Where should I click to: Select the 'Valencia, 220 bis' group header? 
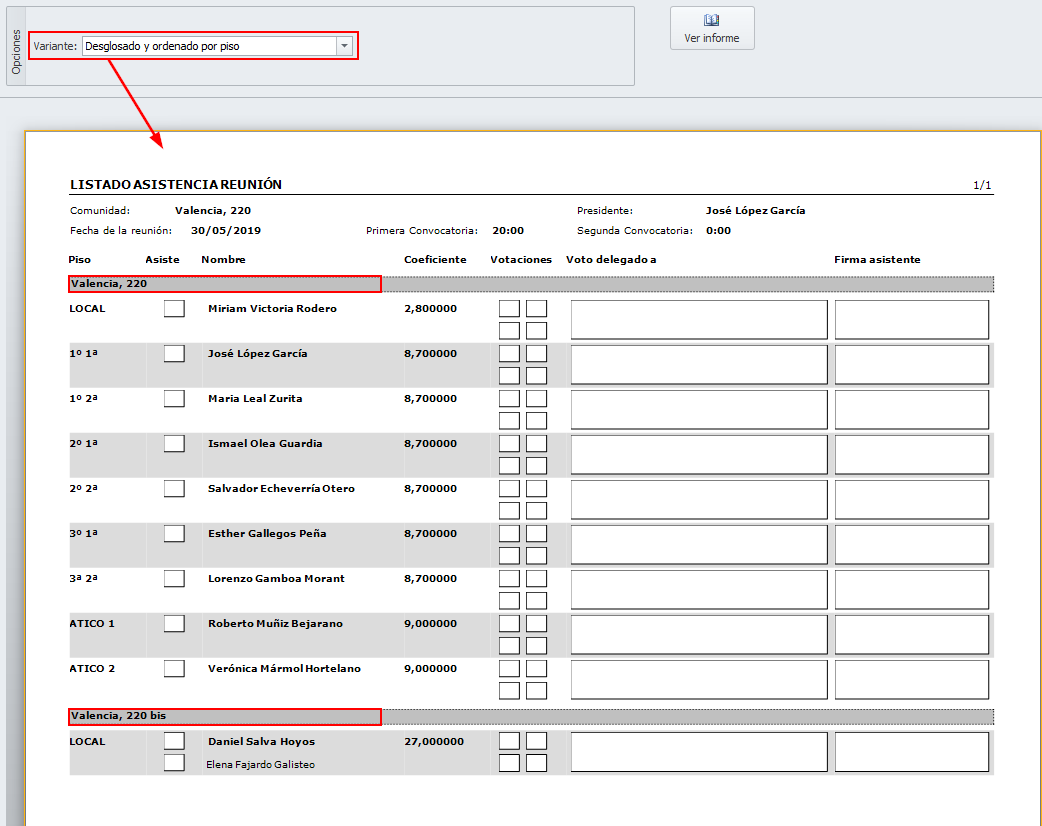tap(225, 716)
